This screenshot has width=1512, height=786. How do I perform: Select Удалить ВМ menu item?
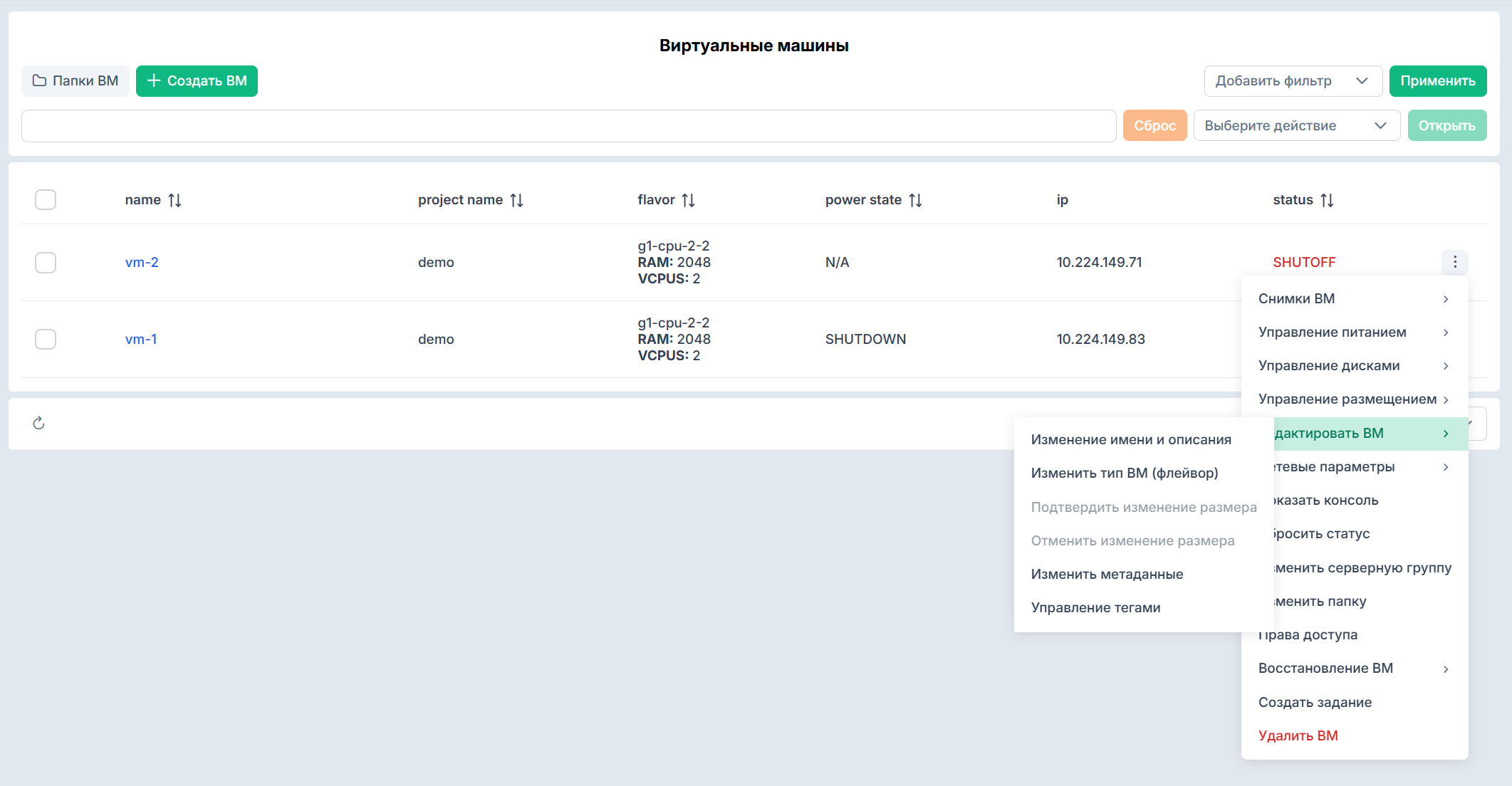click(x=1355, y=735)
